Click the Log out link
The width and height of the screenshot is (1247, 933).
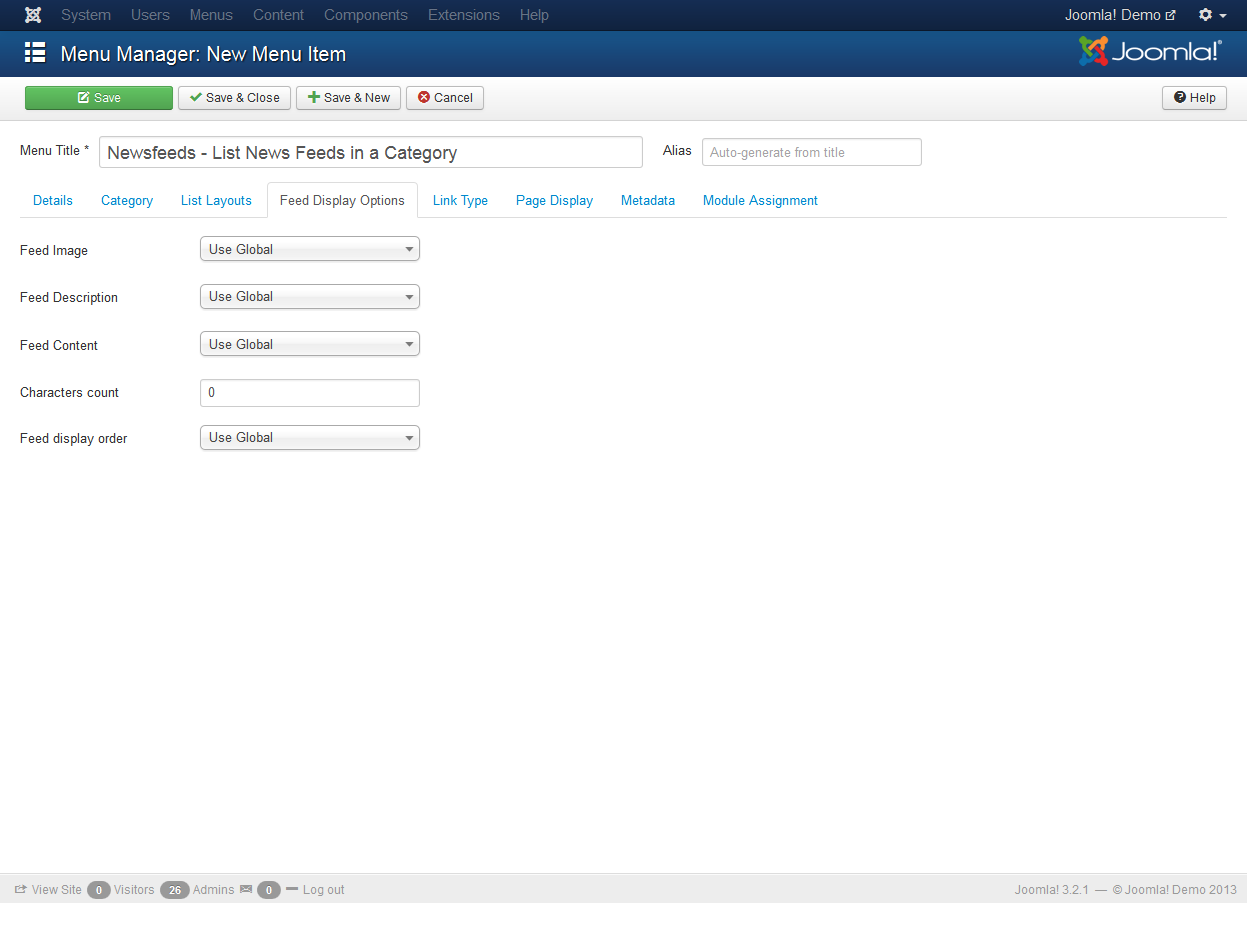point(322,890)
